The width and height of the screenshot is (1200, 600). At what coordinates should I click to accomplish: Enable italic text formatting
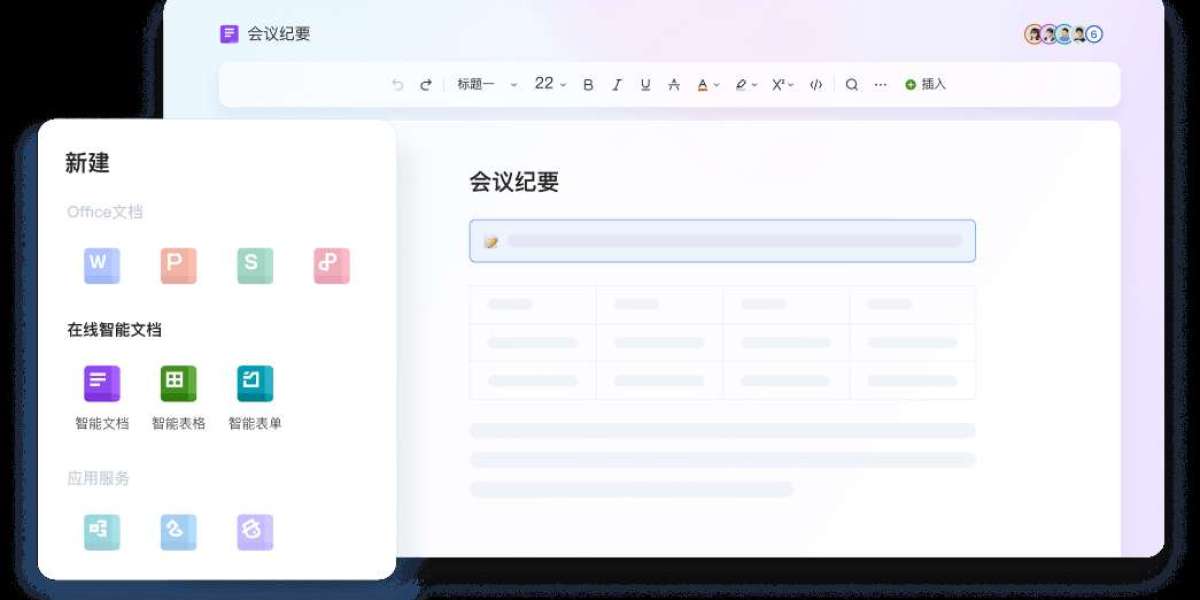point(616,84)
